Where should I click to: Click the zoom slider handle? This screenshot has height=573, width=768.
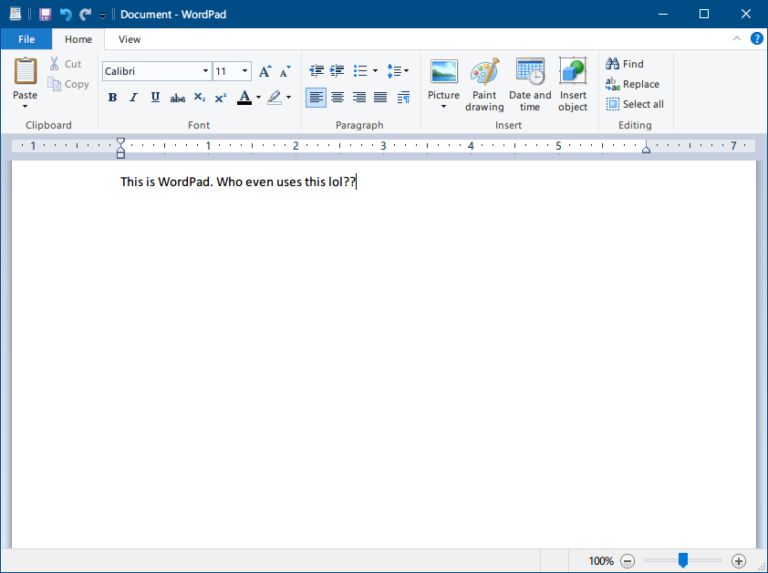683,561
